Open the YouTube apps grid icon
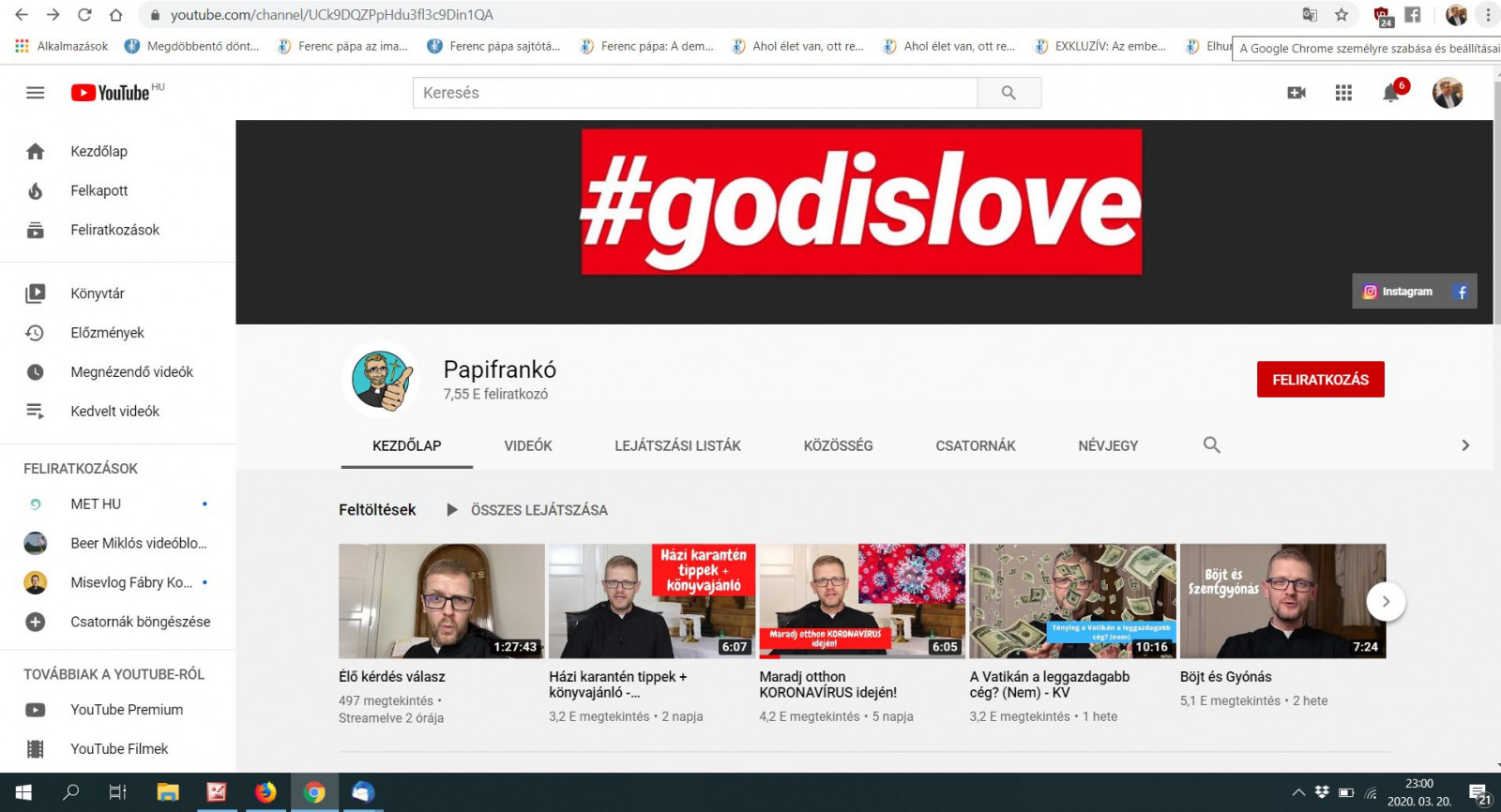 click(1343, 93)
